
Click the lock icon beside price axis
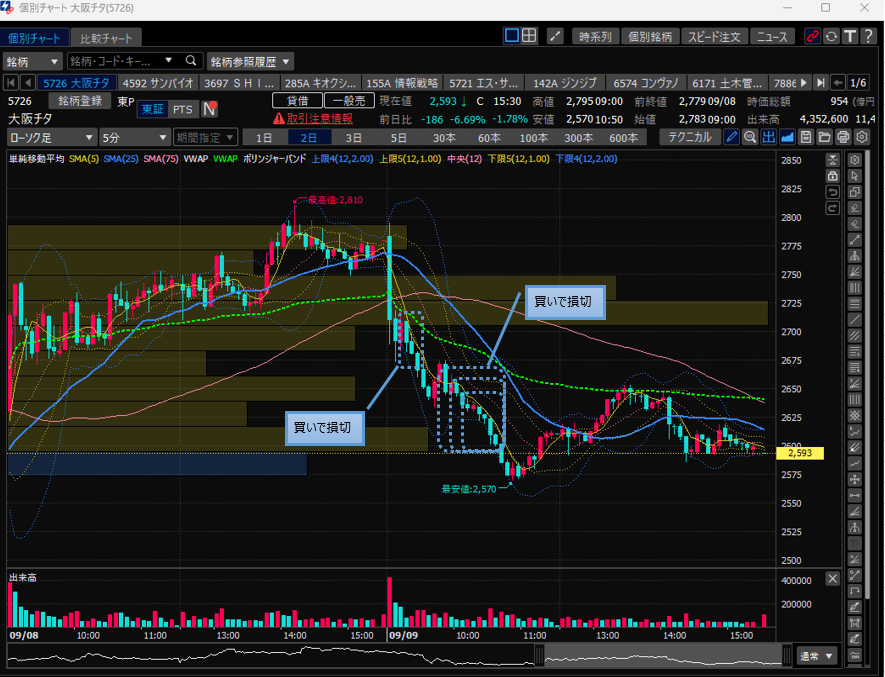coord(832,176)
